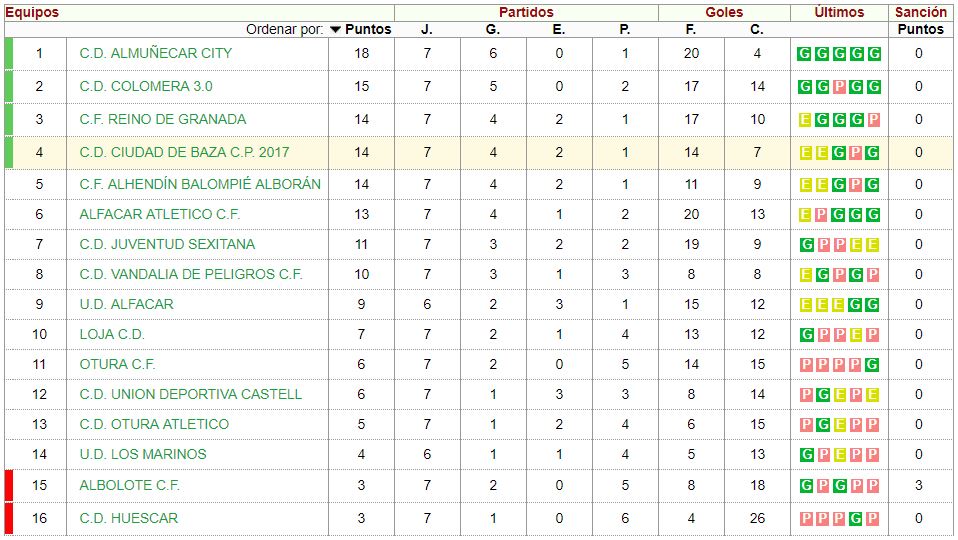This screenshot has height=540, width=958.
Task: Sort the table by the J. column
Action: pyautogui.click(x=427, y=30)
